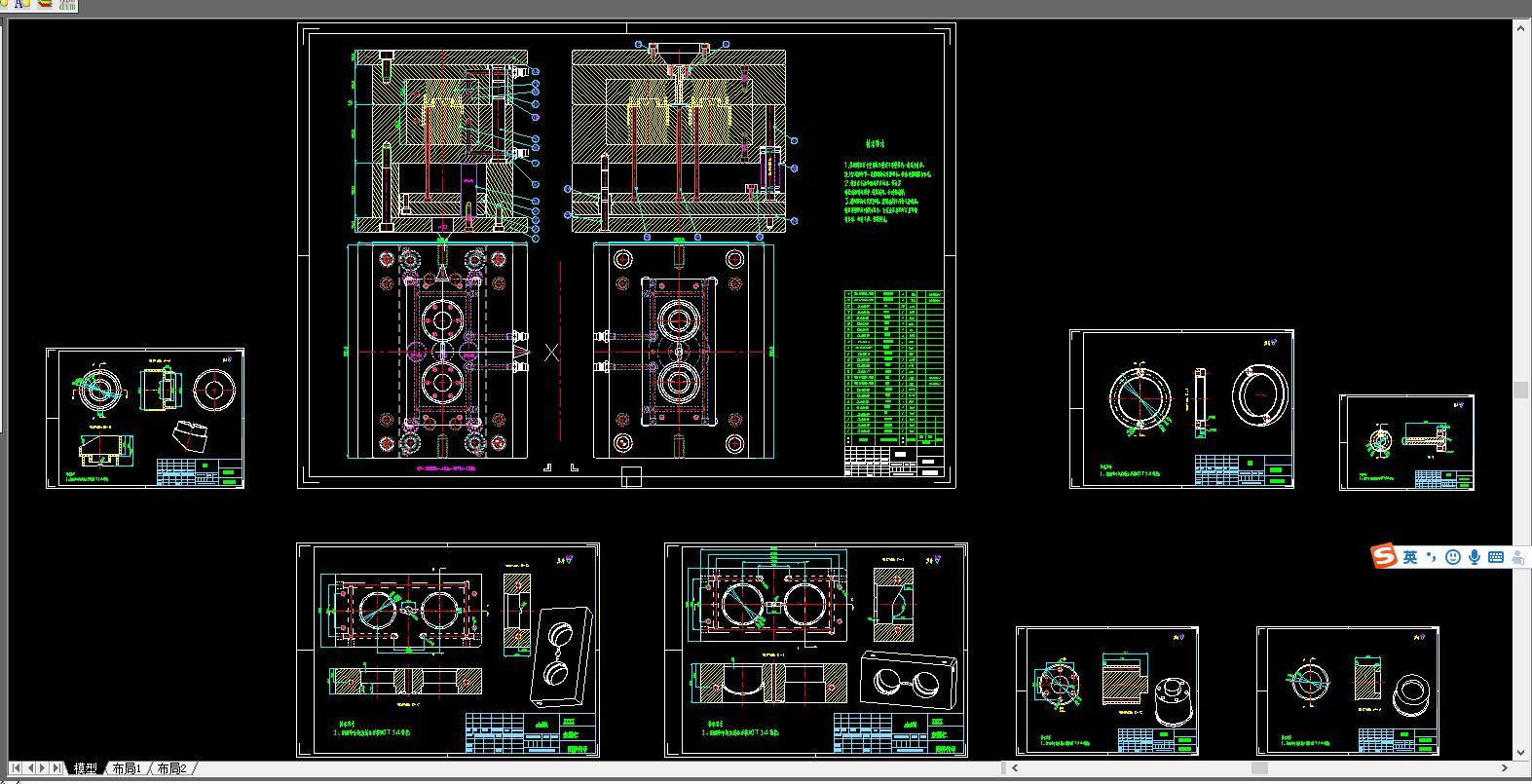Open the soft keyboard from IME bar
The image size is (1532, 784).
[1495, 557]
